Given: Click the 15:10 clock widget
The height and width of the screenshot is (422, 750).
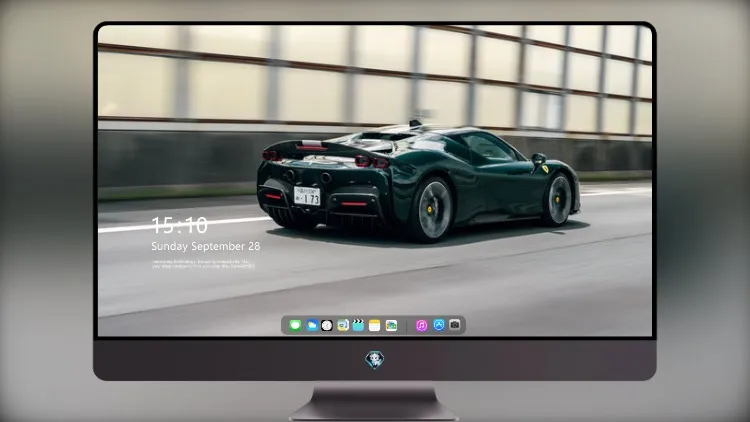Looking at the screenshot, I should click(179, 225).
